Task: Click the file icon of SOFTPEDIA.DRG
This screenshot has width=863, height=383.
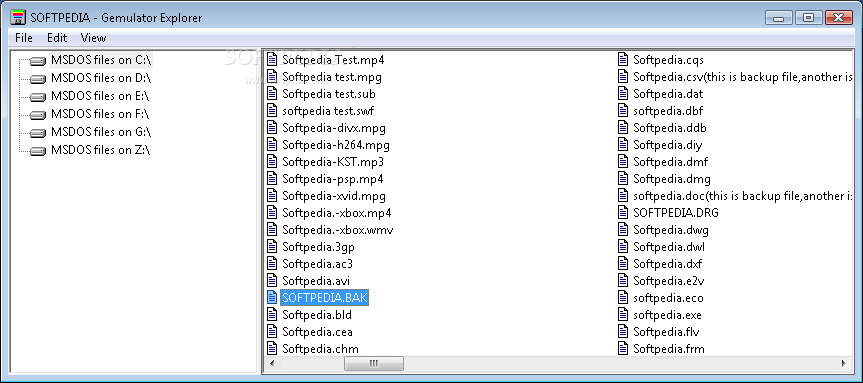Action: pos(623,212)
